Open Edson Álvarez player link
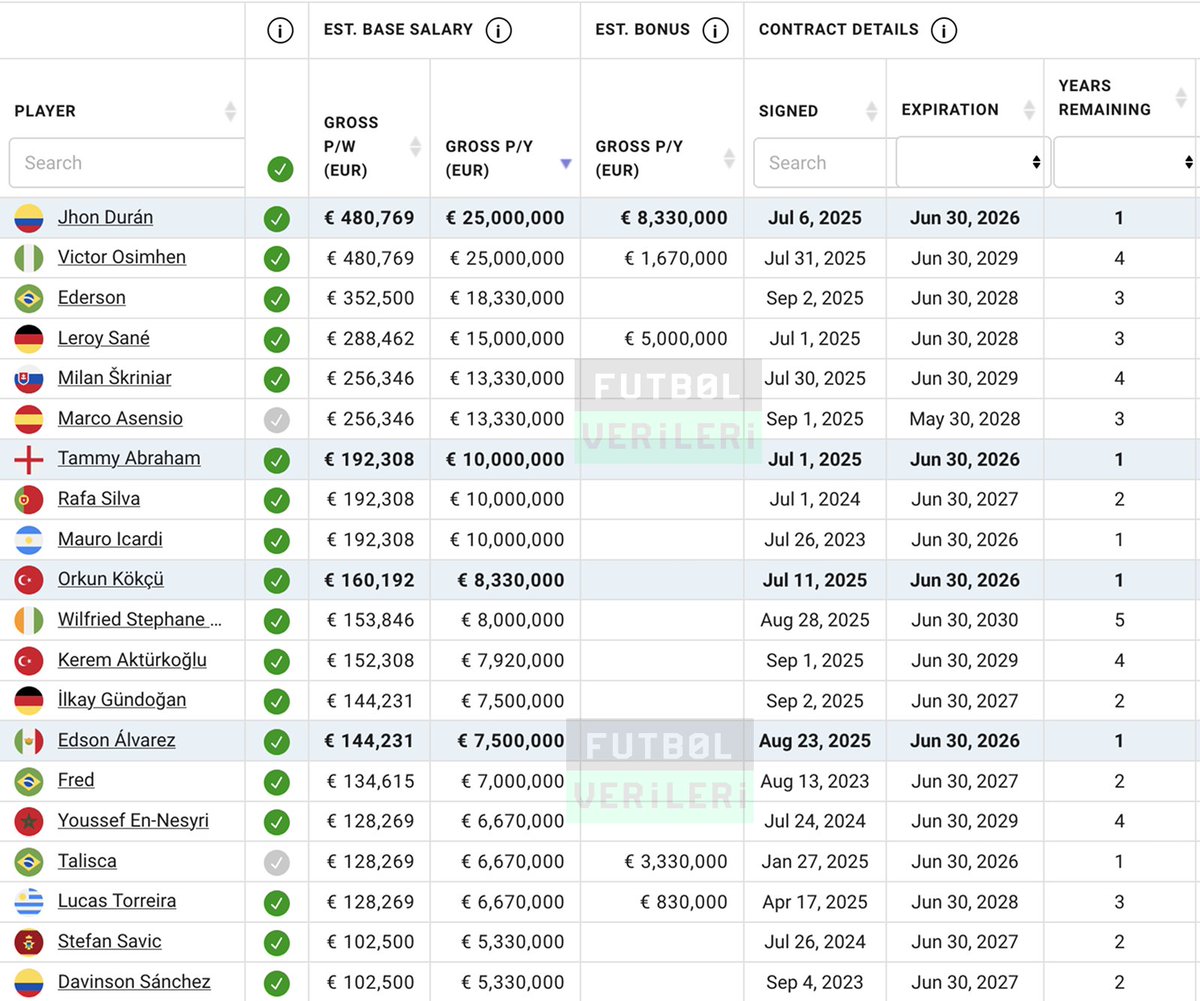 tap(116, 740)
